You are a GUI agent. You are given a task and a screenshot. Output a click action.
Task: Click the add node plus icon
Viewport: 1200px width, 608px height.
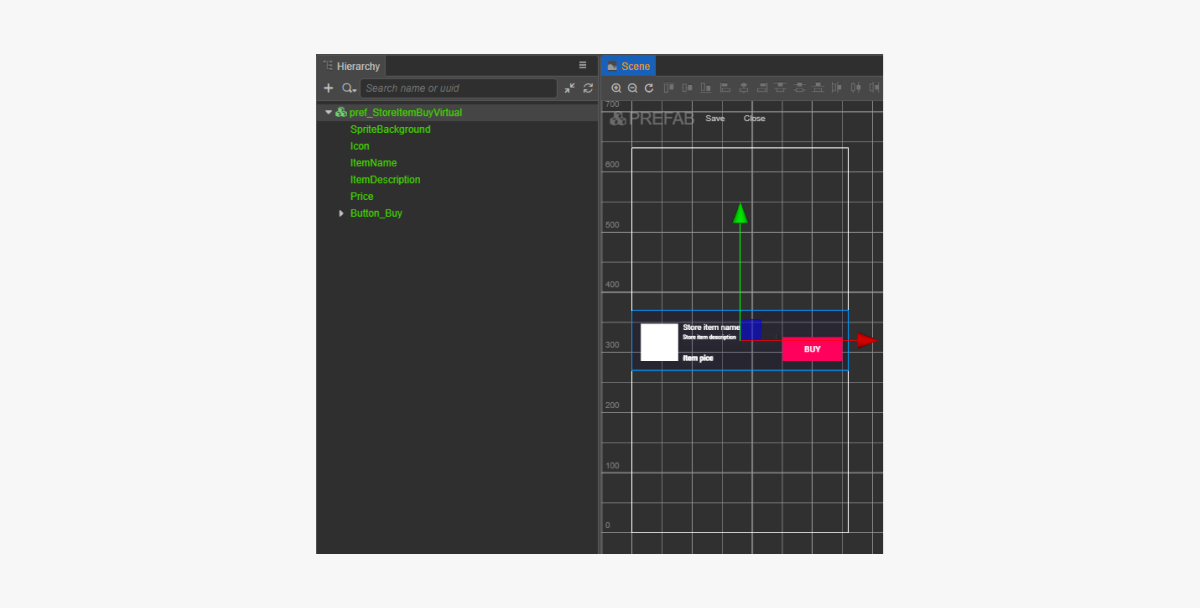pyautogui.click(x=328, y=88)
